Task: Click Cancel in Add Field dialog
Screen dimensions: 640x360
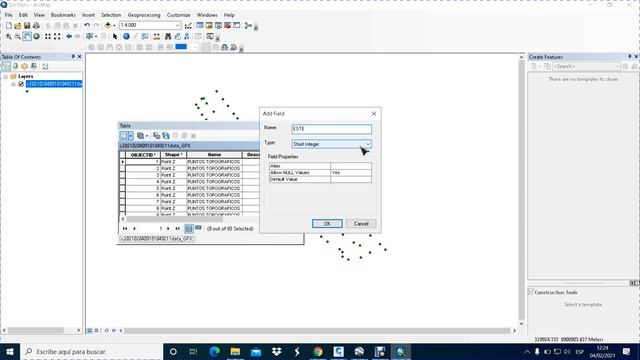Action: click(x=361, y=224)
